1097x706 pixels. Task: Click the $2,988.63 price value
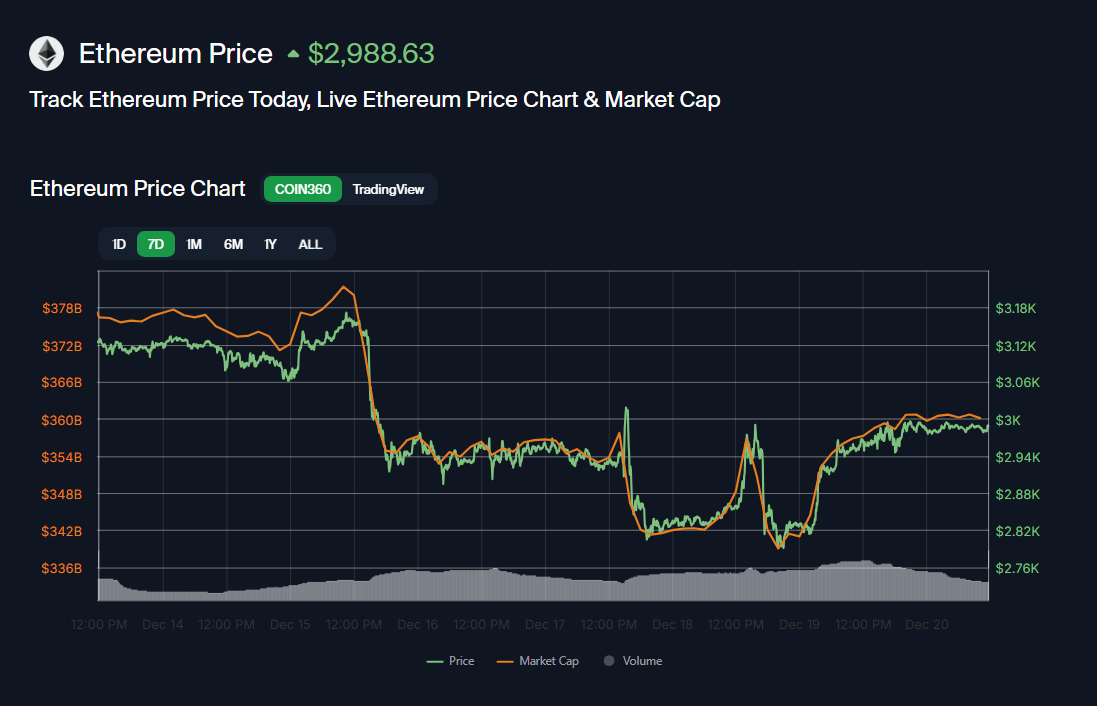pyautogui.click(x=372, y=53)
